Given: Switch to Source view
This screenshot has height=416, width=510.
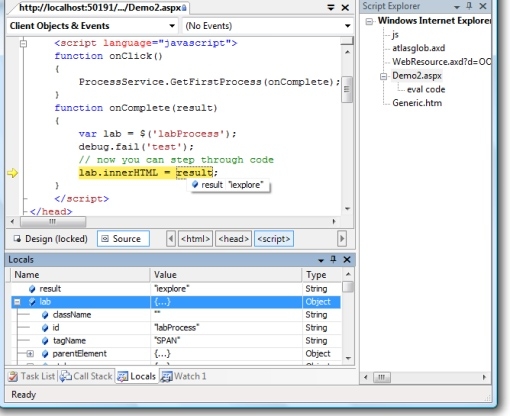Looking at the screenshot, I should pyautogui.click(x=123, y=239).
